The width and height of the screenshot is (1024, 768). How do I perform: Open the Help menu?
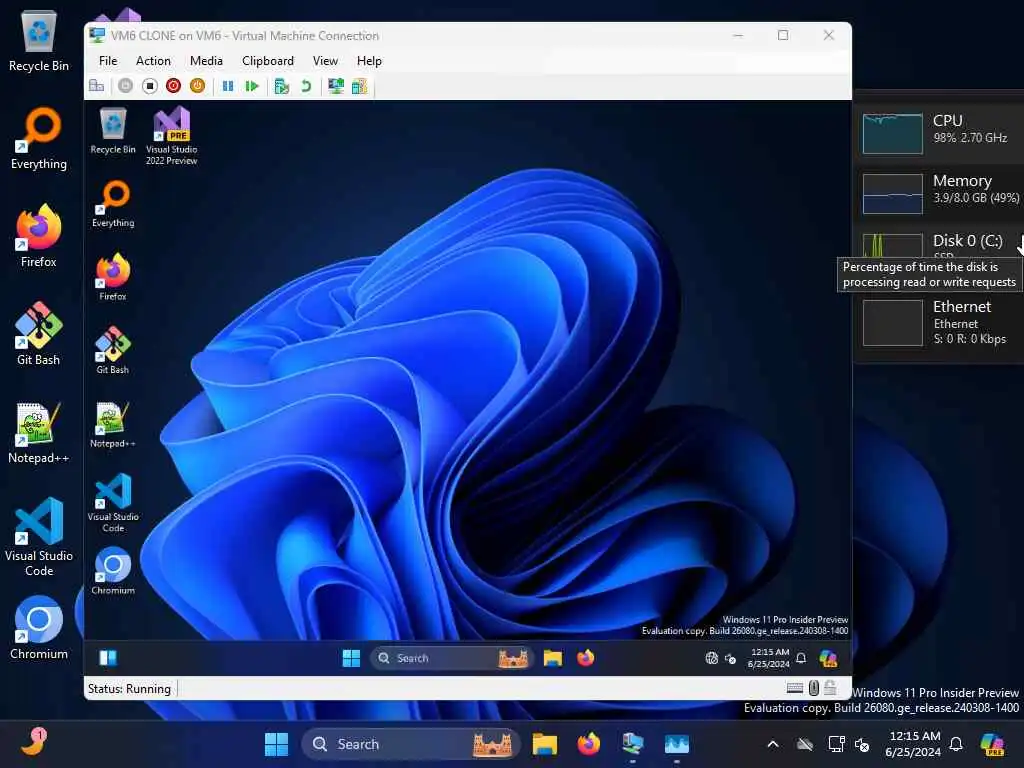point(369,61)
